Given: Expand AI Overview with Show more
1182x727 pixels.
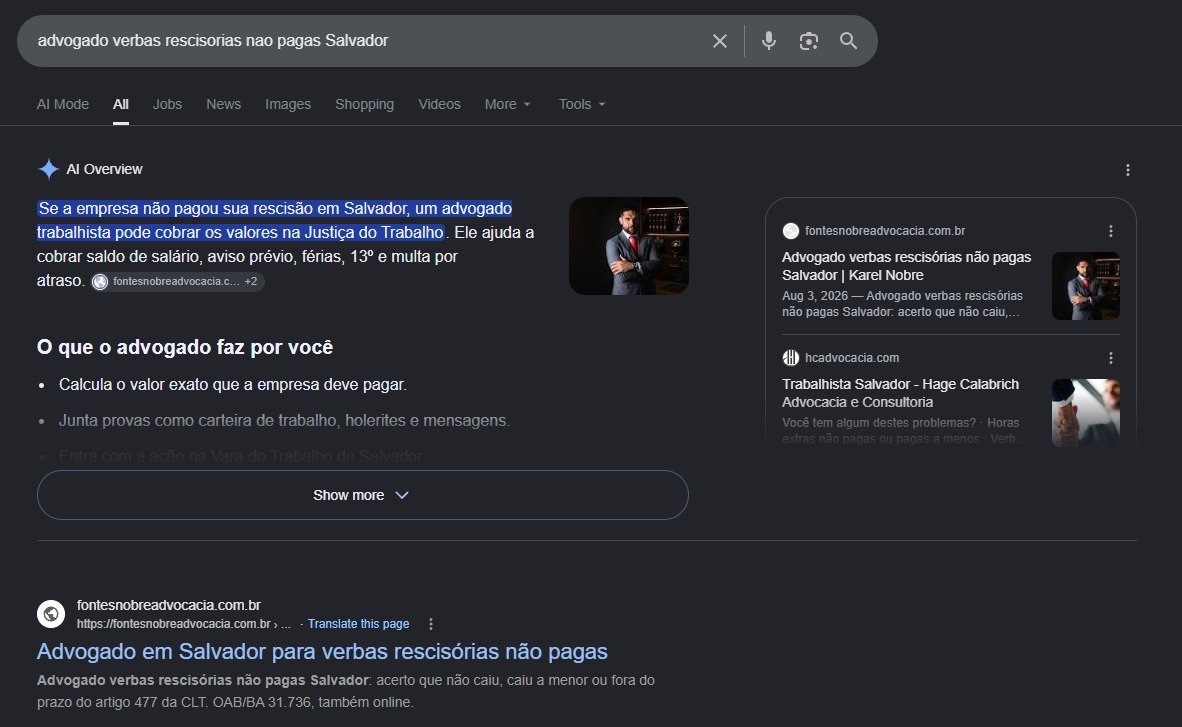Looking at the screenshot, I should [x=363, y=495].
